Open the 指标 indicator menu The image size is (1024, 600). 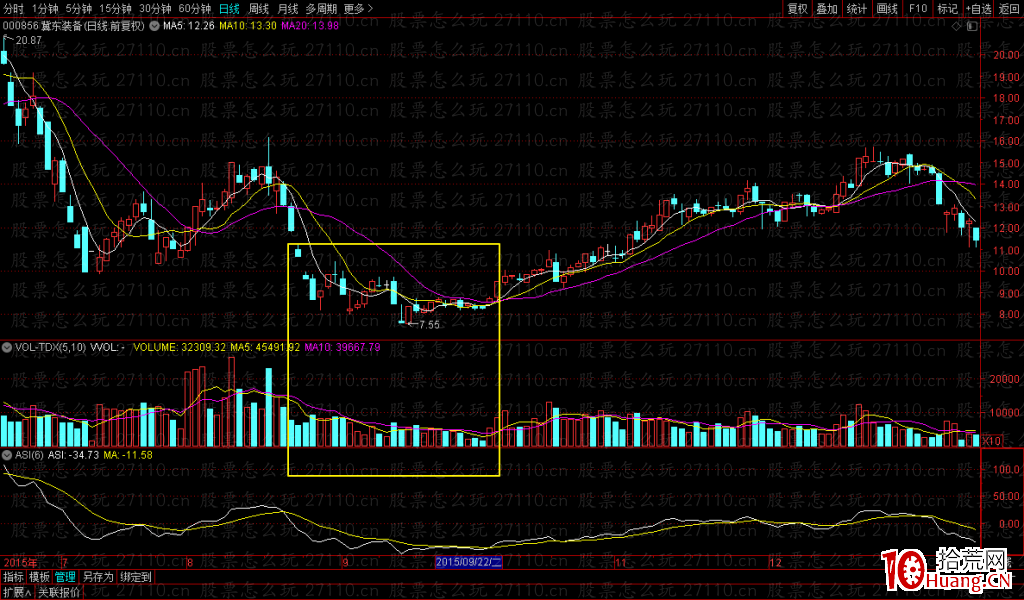(x=13, y=577)
